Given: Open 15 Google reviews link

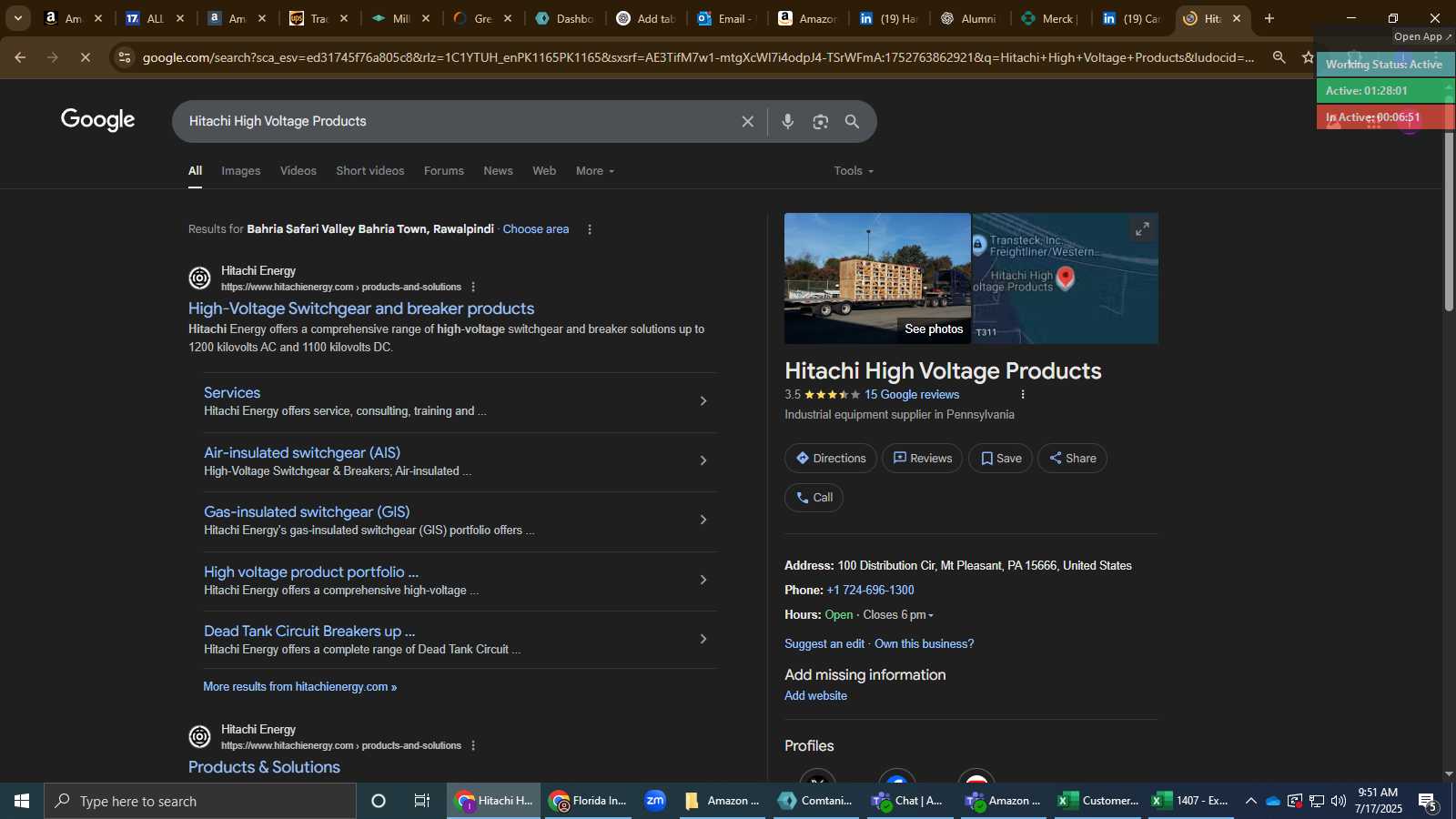Looking at the screenshot, I should point(912,395).
